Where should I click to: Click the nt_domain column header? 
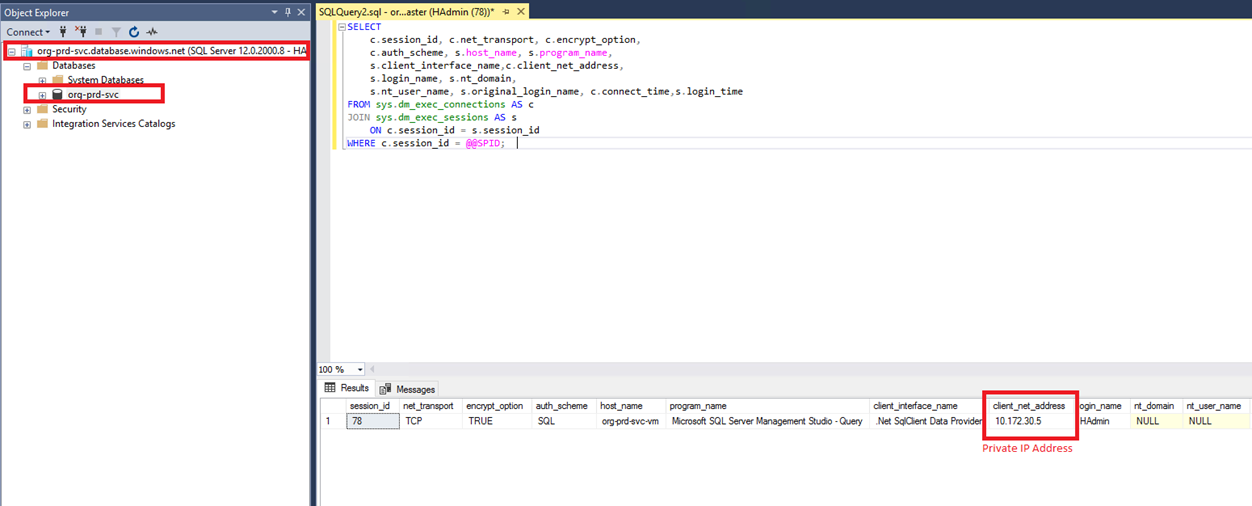click(x=1155, y=406)
